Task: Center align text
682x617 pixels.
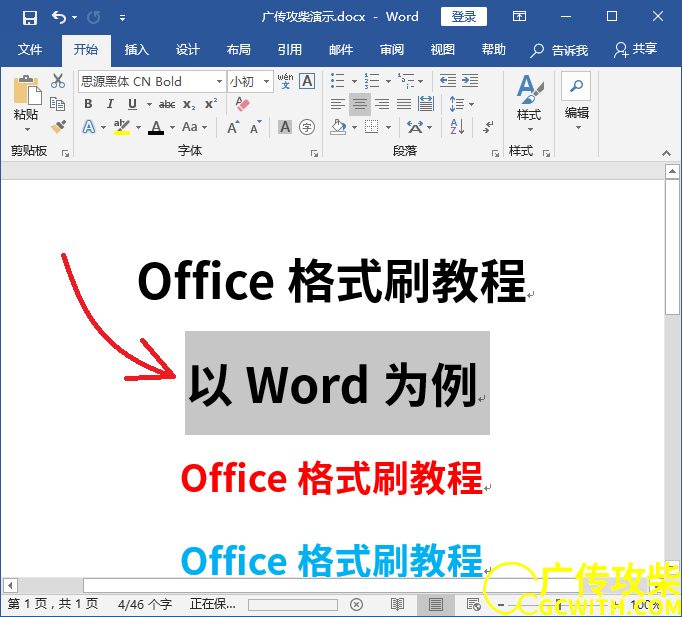Action: (x=360, y=104)
